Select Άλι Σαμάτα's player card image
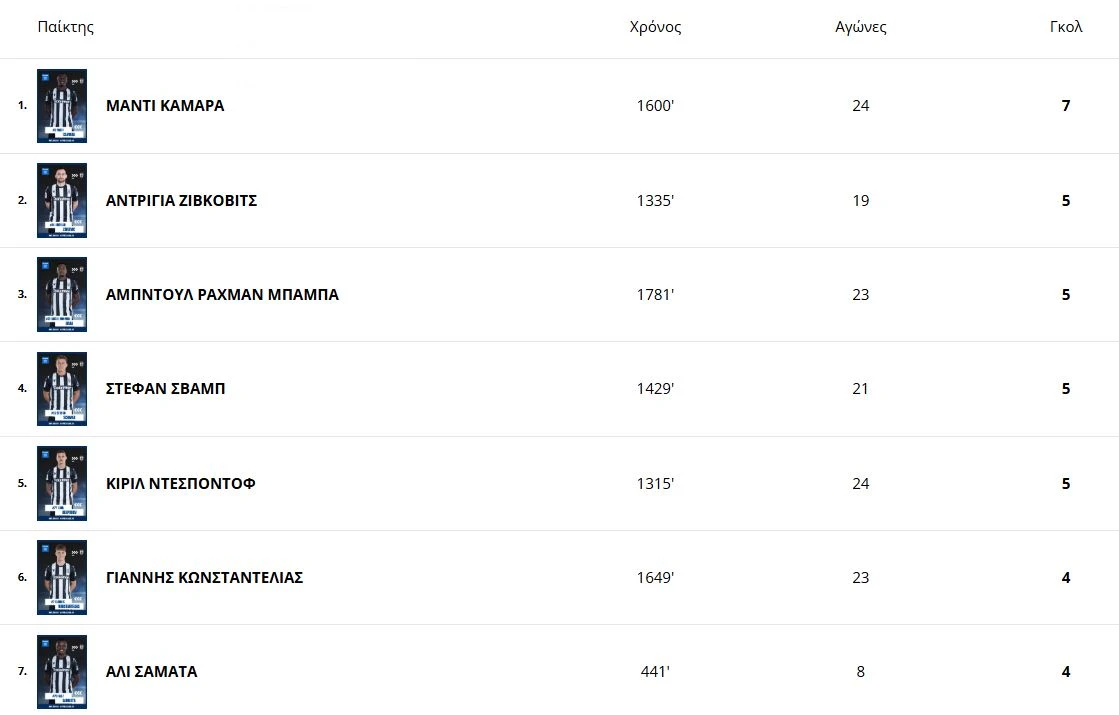1119x715 pixels. coord(62,672)
